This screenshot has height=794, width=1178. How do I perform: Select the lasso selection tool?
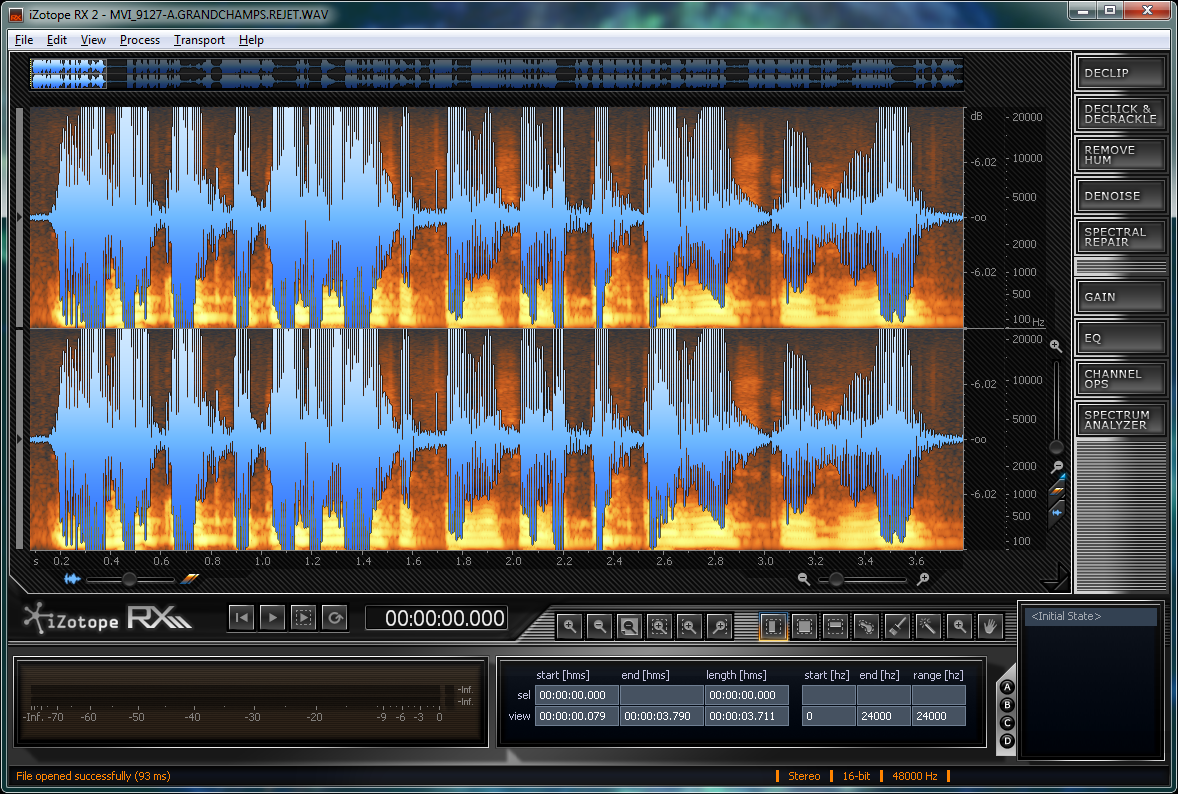click(x=866, y=627)
